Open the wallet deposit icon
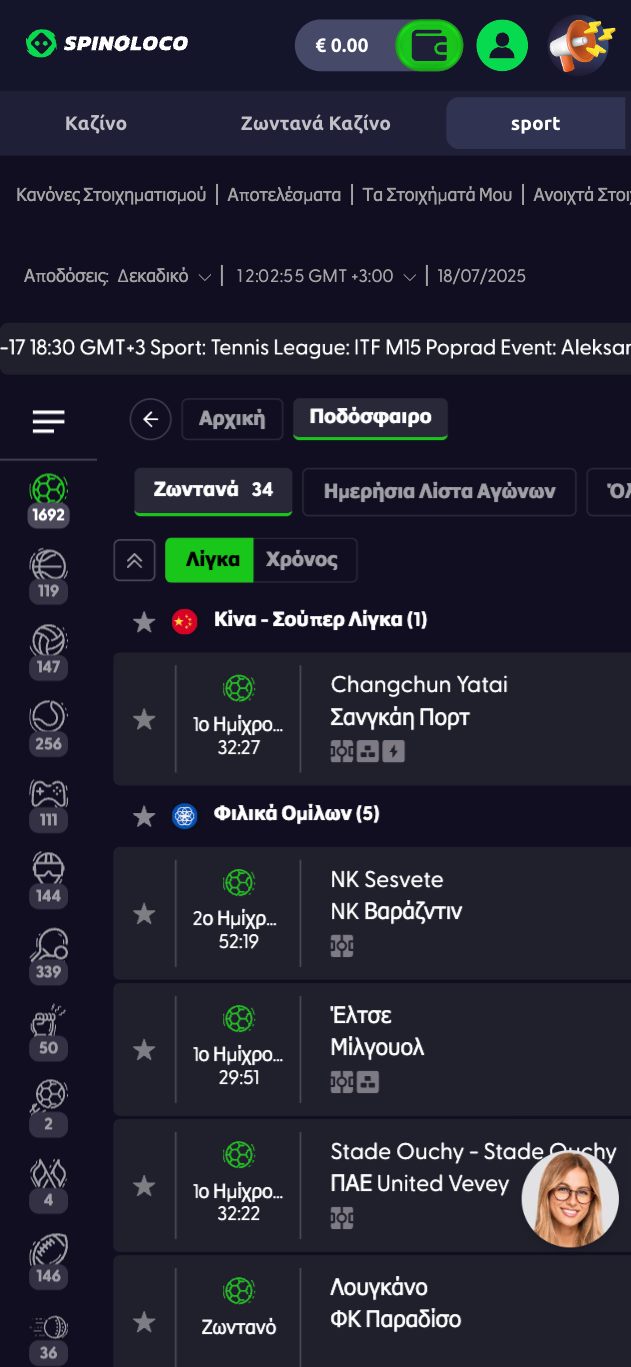The width and height of the screenshot is (631, 1367). 429,45
